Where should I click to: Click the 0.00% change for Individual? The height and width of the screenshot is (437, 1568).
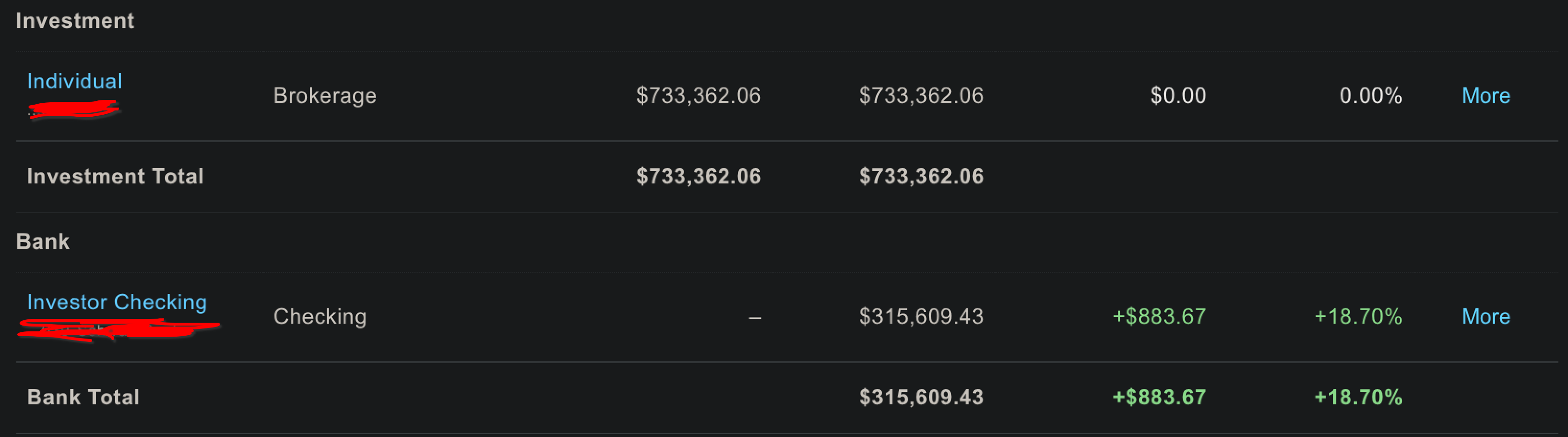pyautogui.click(x=1370, y=96)
